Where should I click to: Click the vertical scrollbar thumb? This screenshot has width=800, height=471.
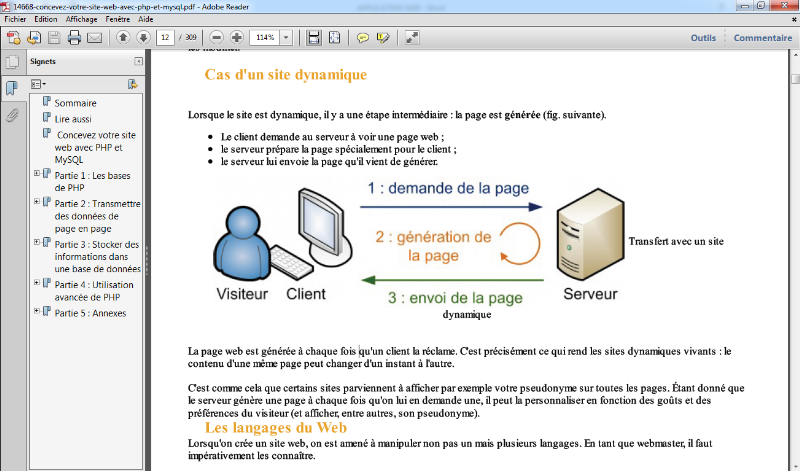point(795,79)
